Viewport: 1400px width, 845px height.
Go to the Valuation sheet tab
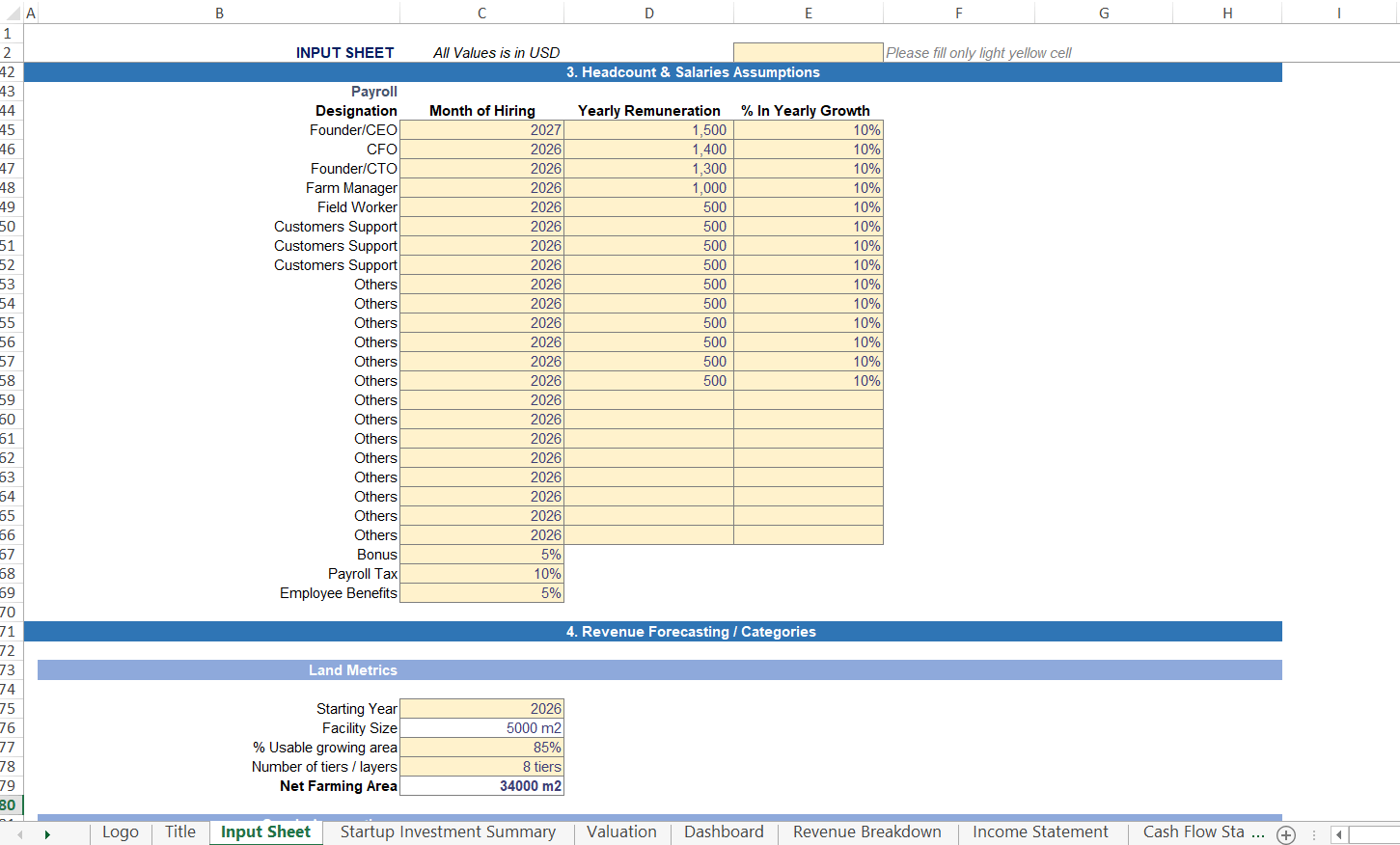click(621, 832)
